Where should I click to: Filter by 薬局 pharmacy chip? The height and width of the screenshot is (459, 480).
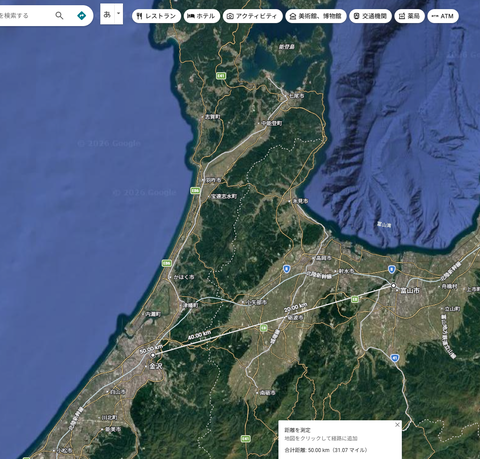[x=409, y=16]
